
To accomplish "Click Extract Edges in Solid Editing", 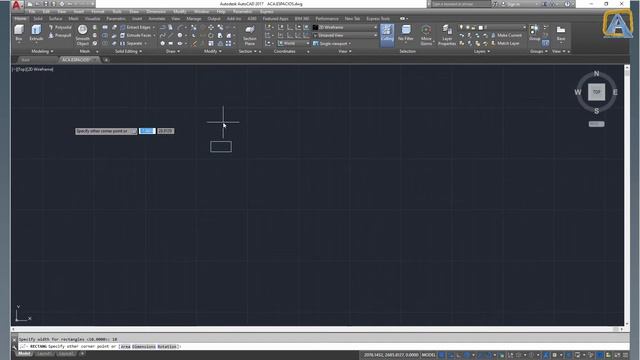I will coord(136,27).
